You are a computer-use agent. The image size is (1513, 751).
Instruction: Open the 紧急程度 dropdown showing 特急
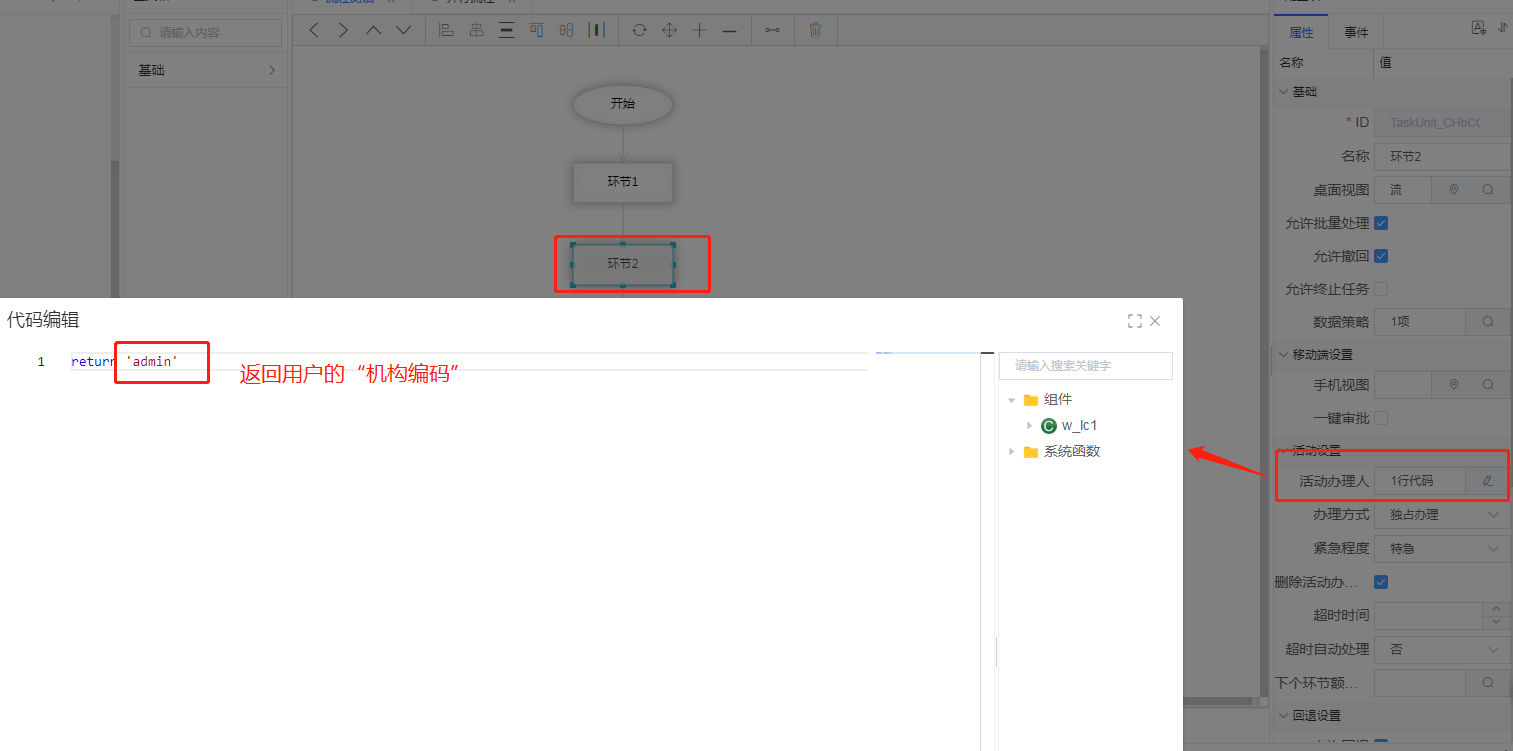[1441, 548]
